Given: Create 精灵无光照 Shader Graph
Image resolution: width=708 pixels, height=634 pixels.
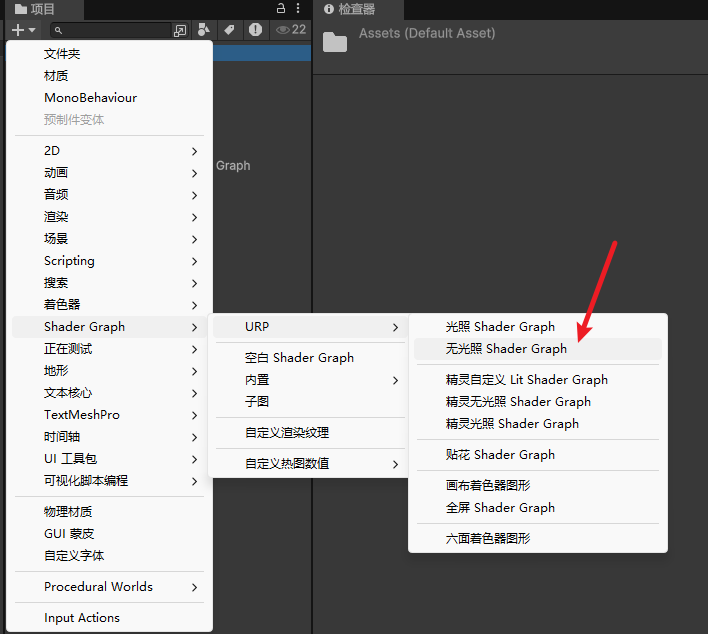Looking at the screenshot, I should 538,402.
